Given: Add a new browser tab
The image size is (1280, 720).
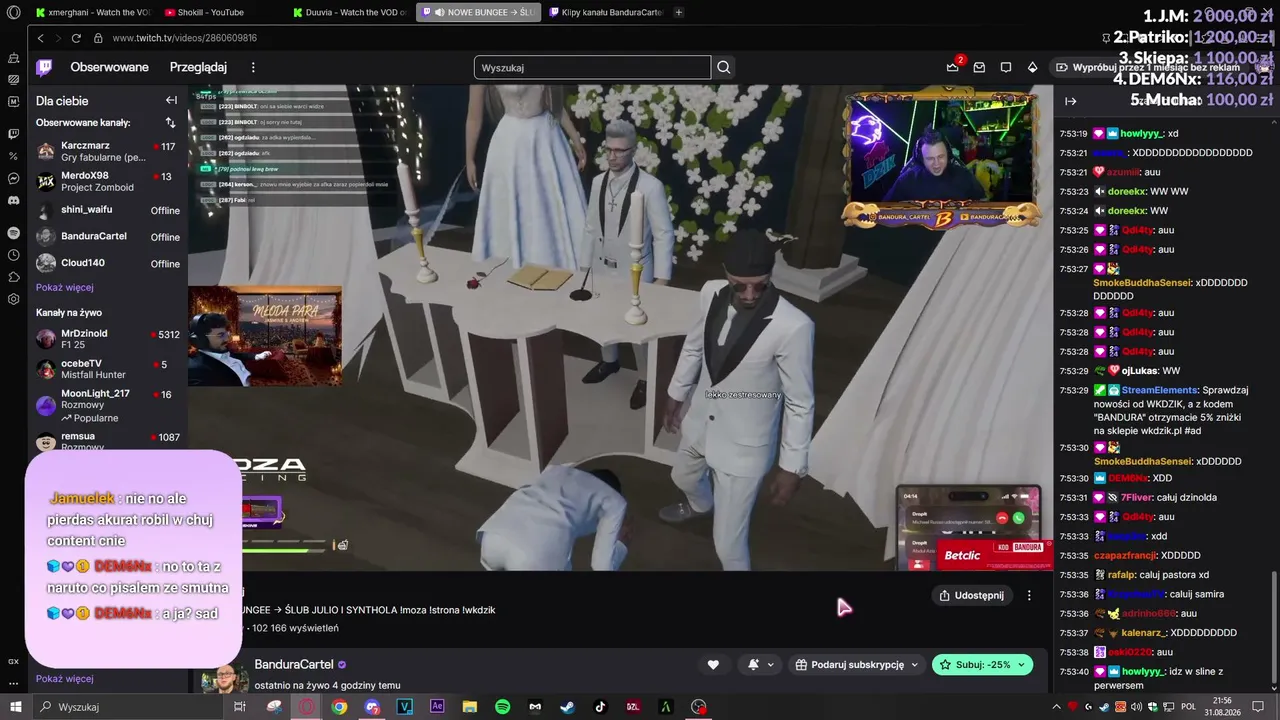Looking at the screenshot, I should 679,12.
